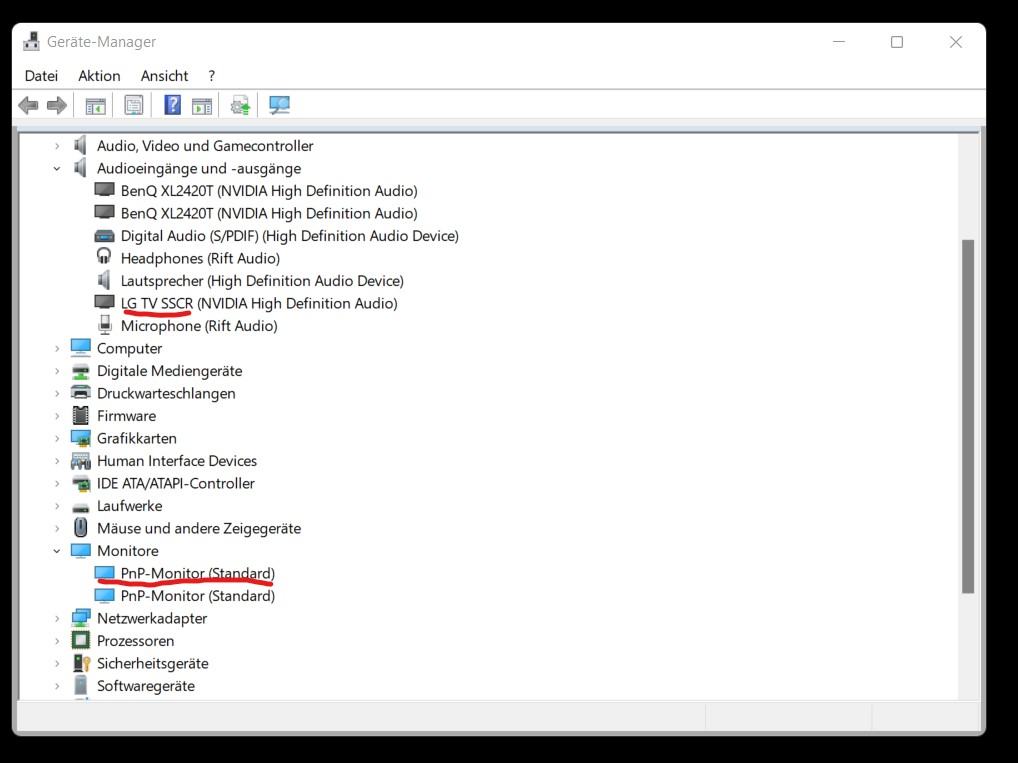Expand the Grafikkarten node
Image resolution: width=1018 pixels, height=763 pixels.
click(57, 439)
